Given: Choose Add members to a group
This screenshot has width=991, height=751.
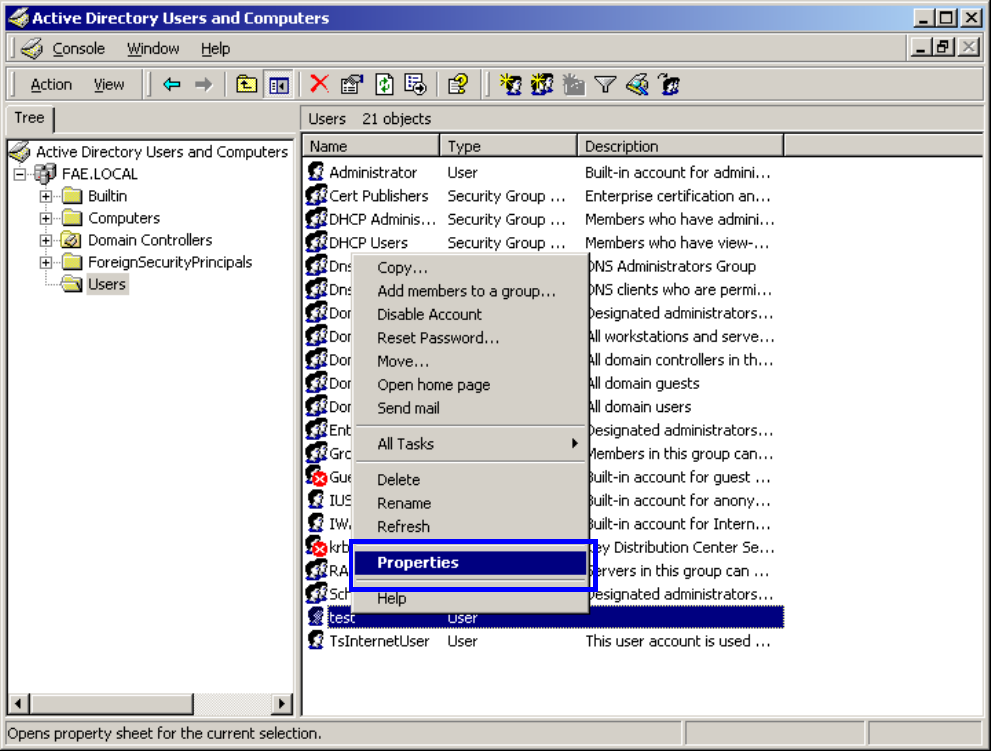Looking at the screenshot, I should tap(470, 291).
